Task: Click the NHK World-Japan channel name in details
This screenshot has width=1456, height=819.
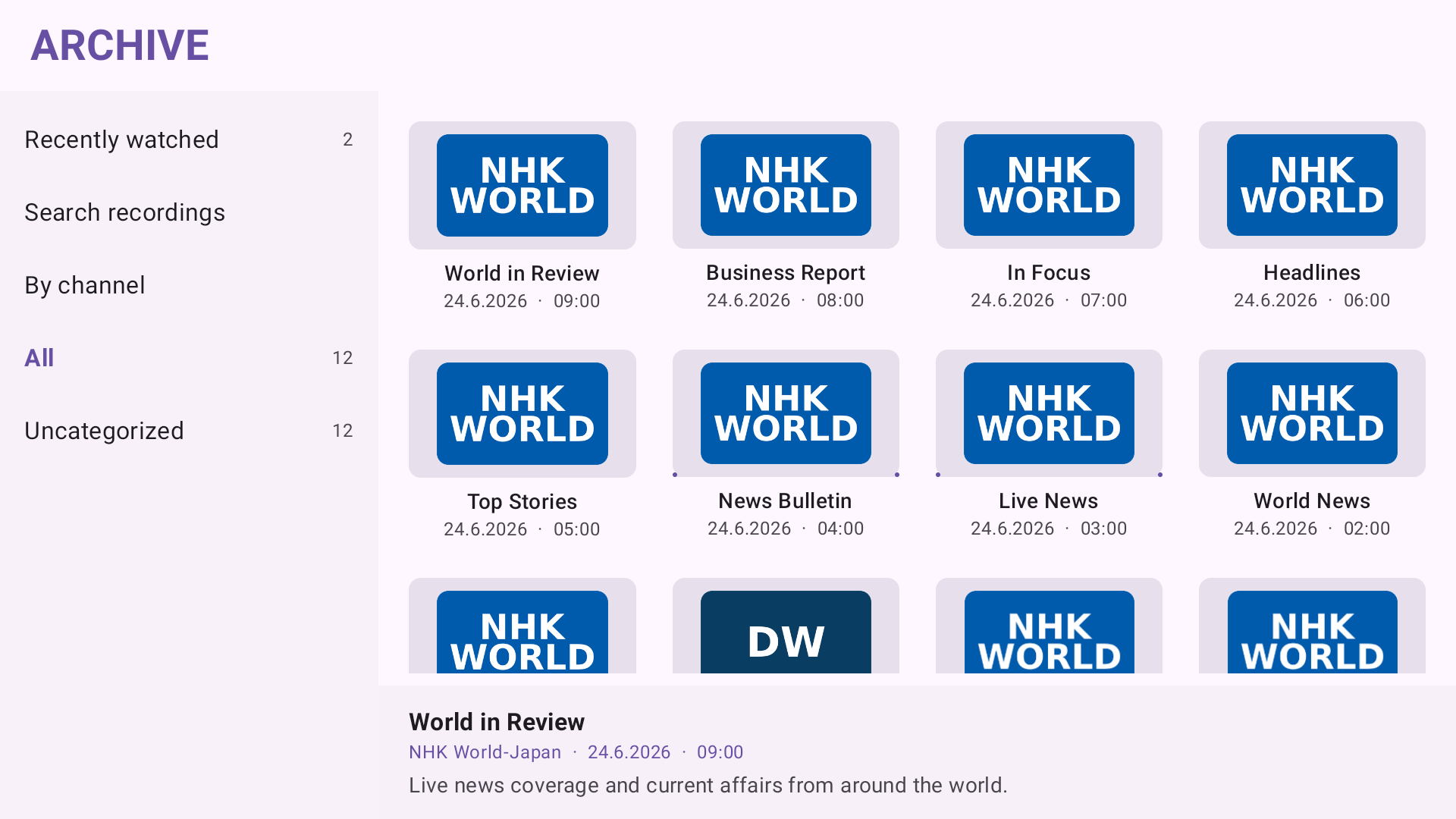Action: 485,752
